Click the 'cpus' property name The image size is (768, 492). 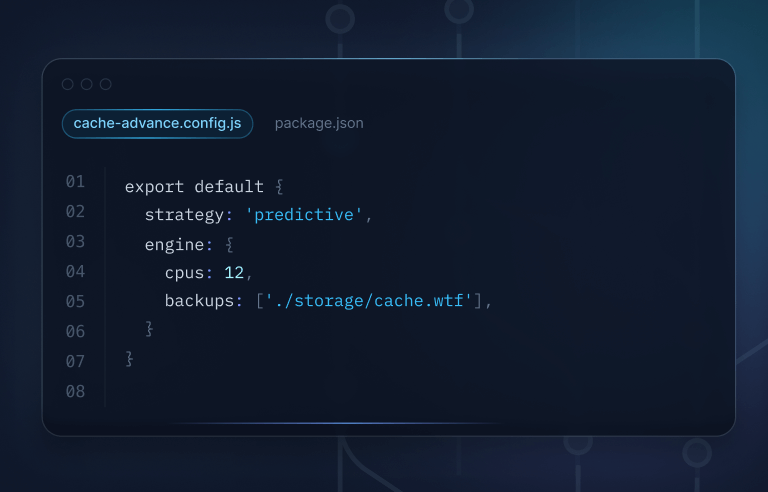tap(184, 273)
